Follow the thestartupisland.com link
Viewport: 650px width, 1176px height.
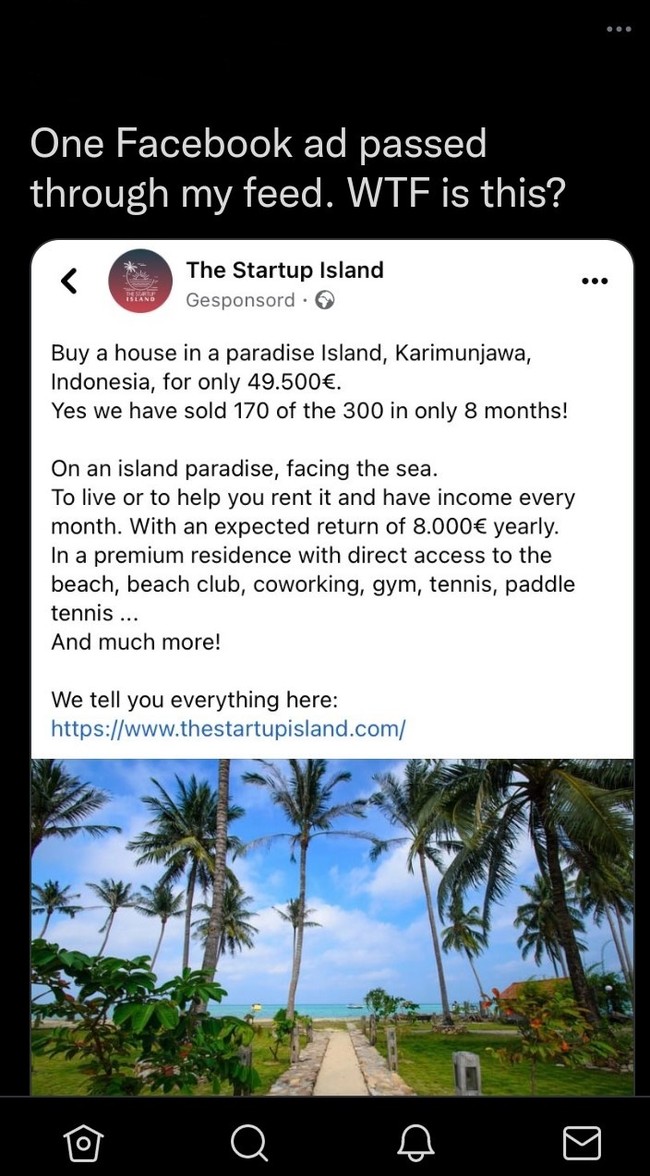coord(228,728)
